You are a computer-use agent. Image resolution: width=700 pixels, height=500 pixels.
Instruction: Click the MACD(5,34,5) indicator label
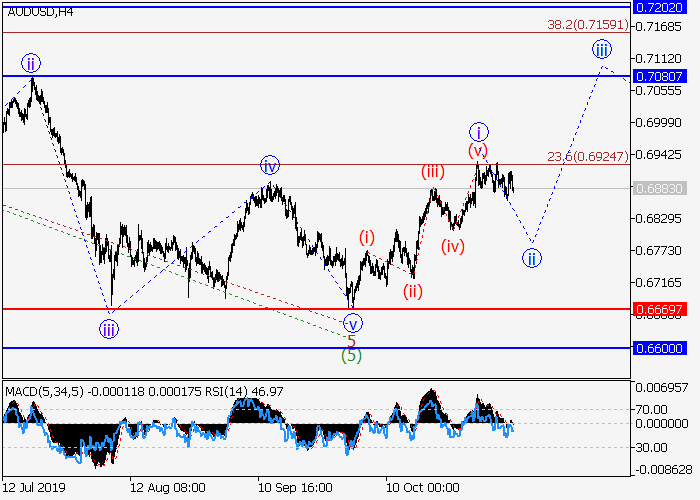44,388
